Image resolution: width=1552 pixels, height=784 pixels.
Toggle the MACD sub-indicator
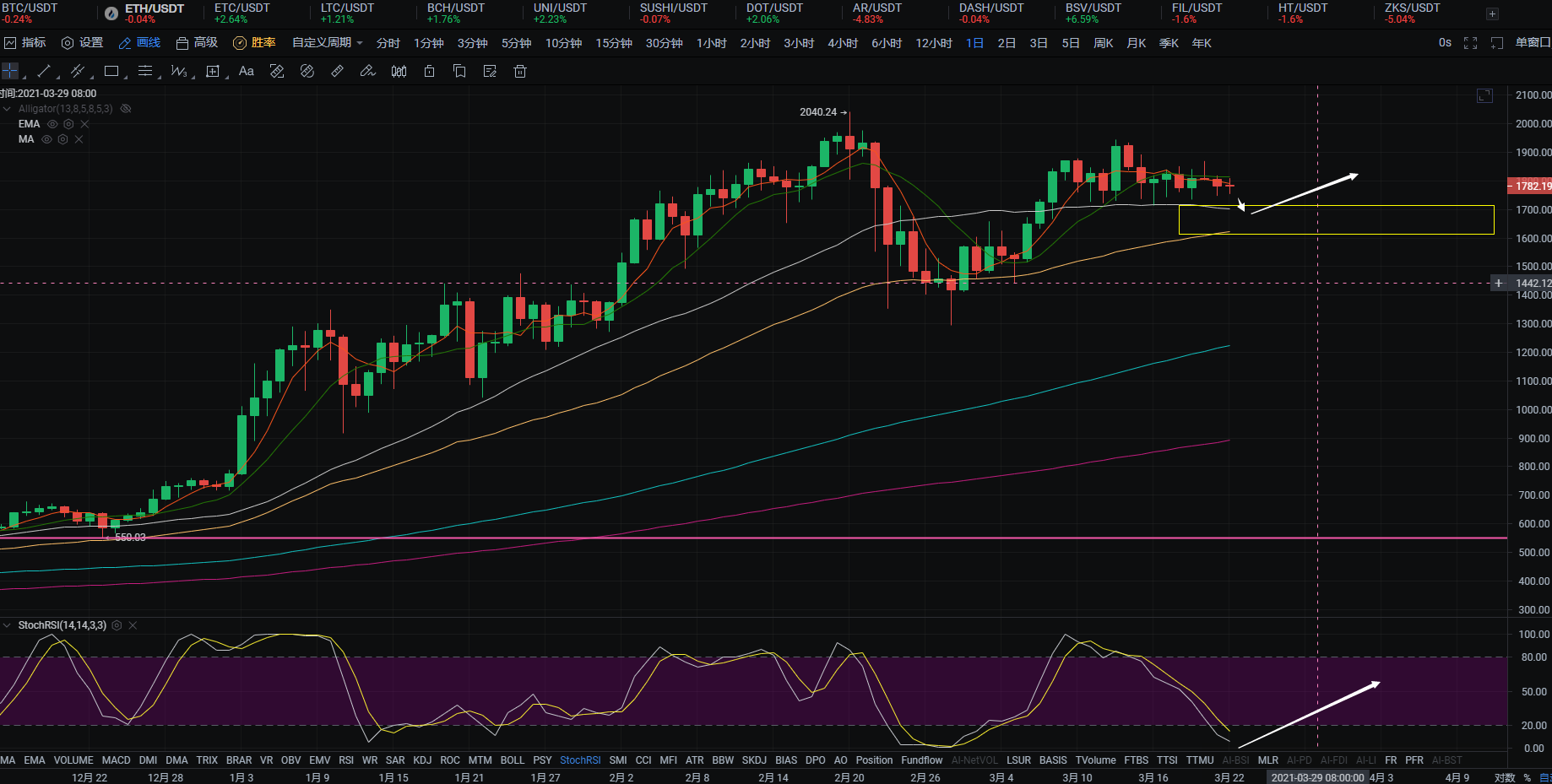[117, 760]
